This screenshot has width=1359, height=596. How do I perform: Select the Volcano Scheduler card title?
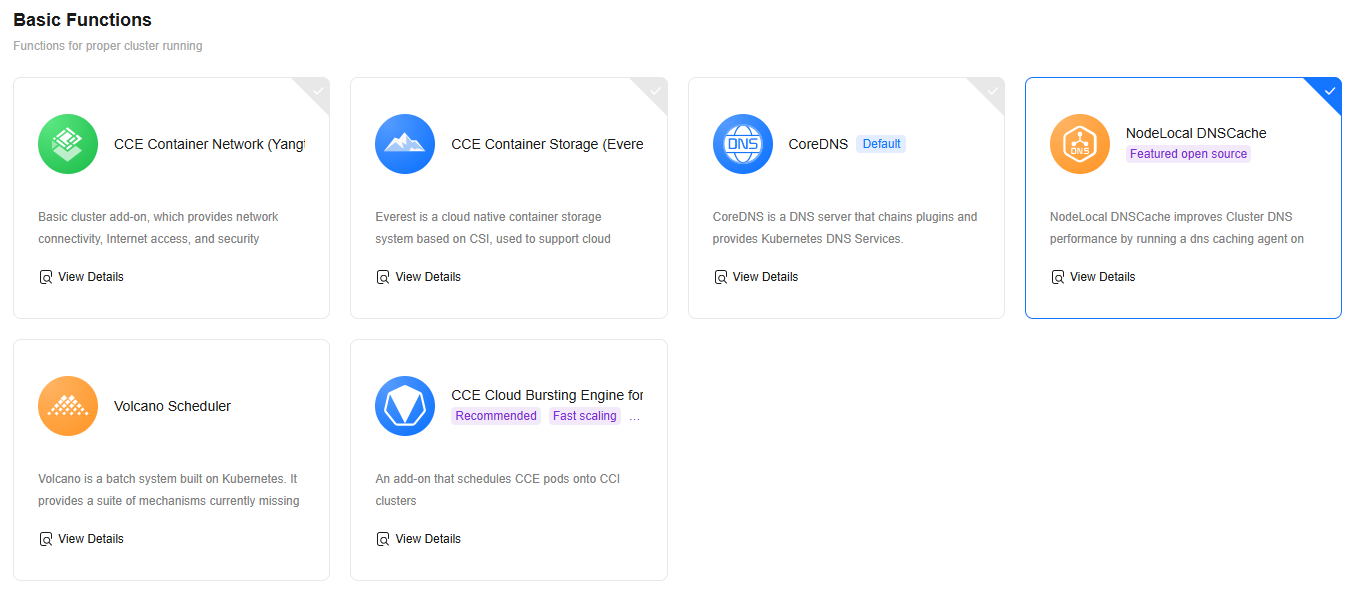click(x=172, y=406)
